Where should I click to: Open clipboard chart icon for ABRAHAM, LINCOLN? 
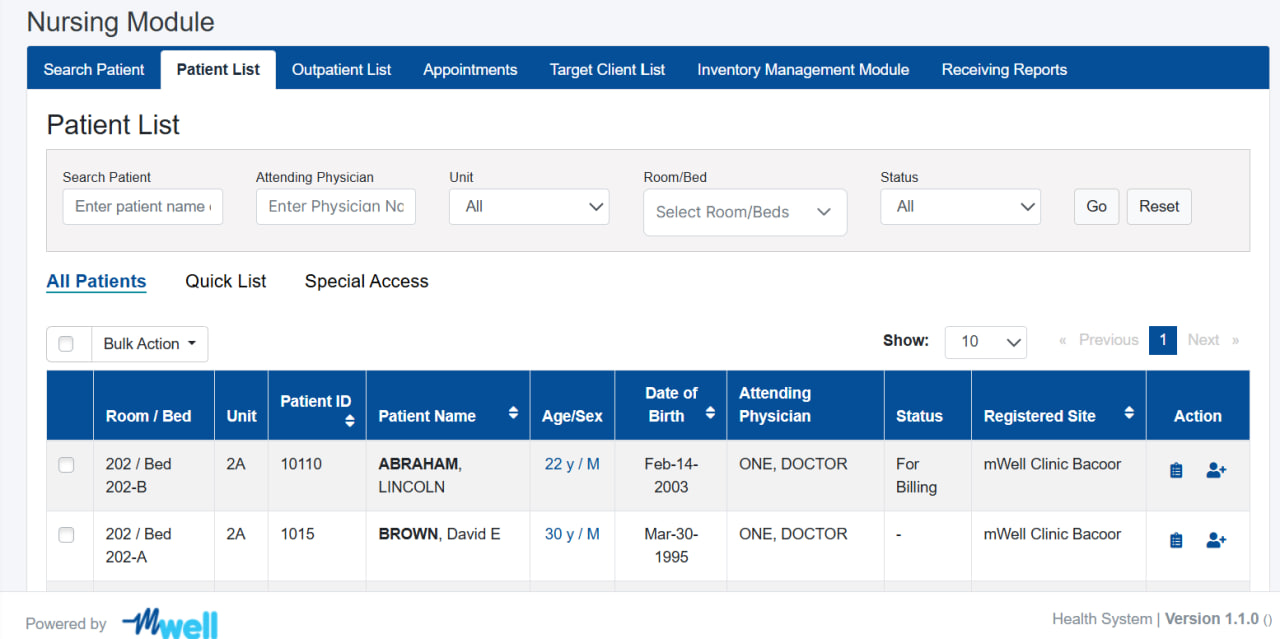(1176, 470)
